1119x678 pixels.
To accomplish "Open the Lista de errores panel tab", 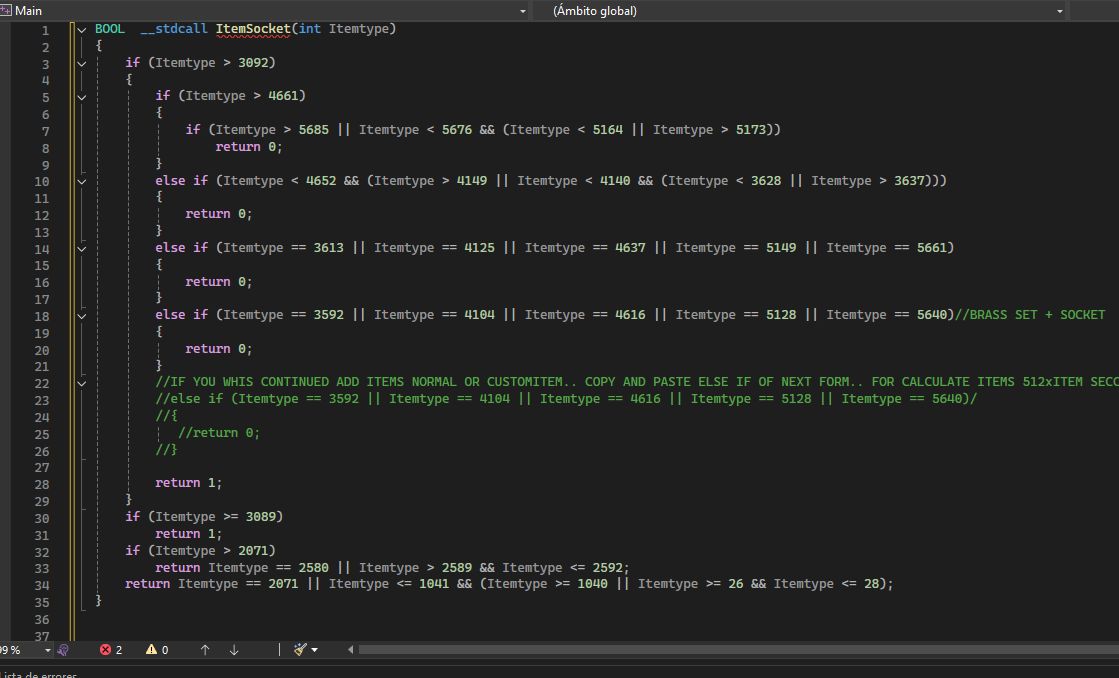I will tap(38, 673).
